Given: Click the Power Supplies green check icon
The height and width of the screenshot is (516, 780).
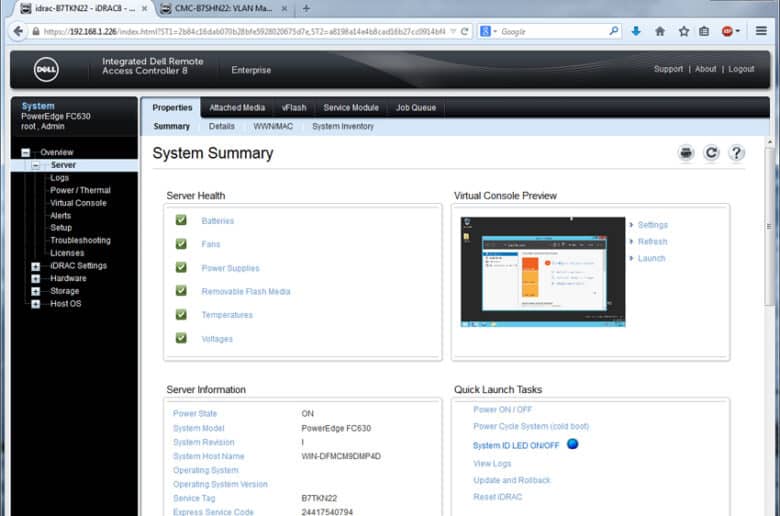Looking at the screenshot, I should click(x=181, y=267).
